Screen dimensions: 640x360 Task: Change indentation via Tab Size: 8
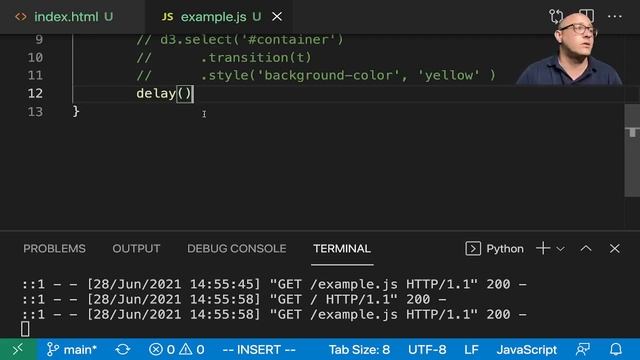pyautogui.click(x=359, y=350)
